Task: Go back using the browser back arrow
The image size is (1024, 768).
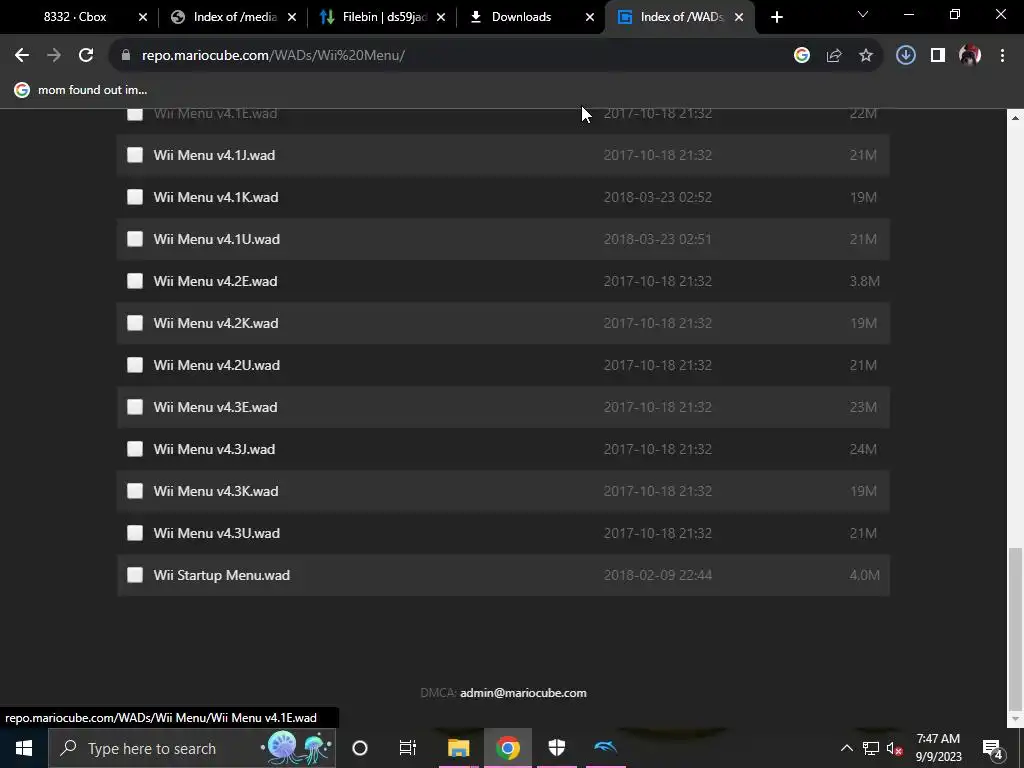Action: click(x=22, y=56)
